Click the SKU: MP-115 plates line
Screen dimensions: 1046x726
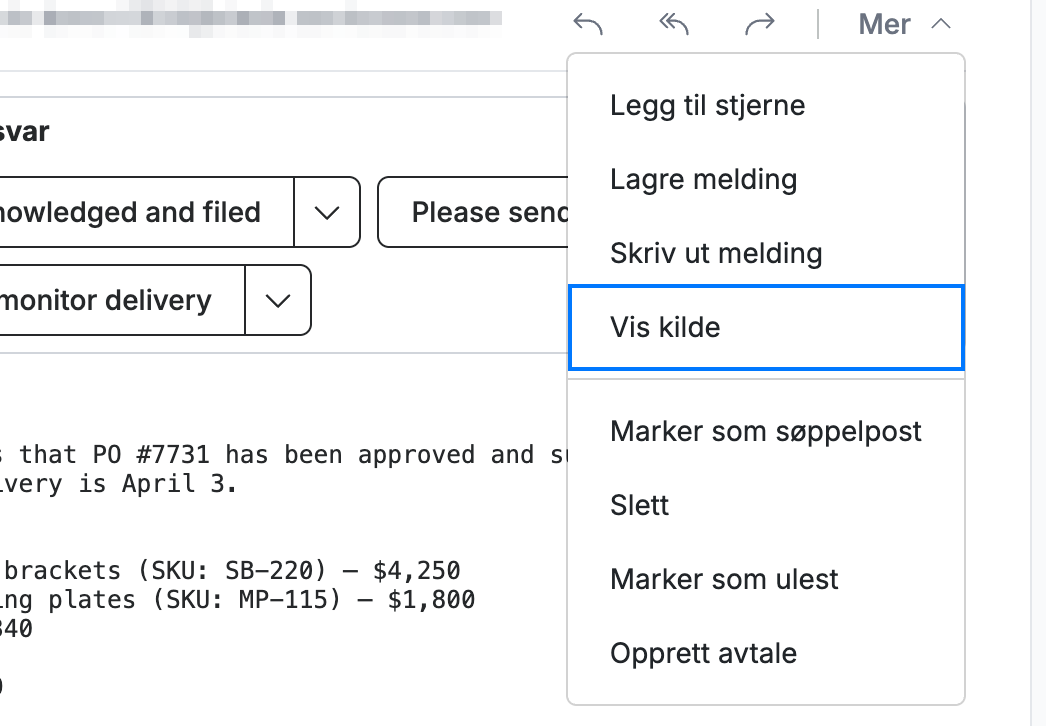pos(237,599)
